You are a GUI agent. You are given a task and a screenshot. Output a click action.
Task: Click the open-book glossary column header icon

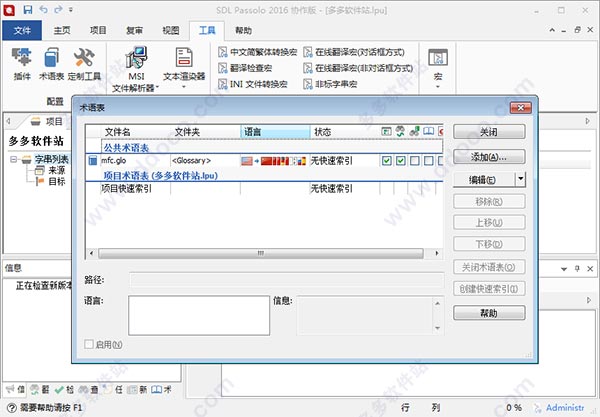pyautogui.click(x=429, y=132)
